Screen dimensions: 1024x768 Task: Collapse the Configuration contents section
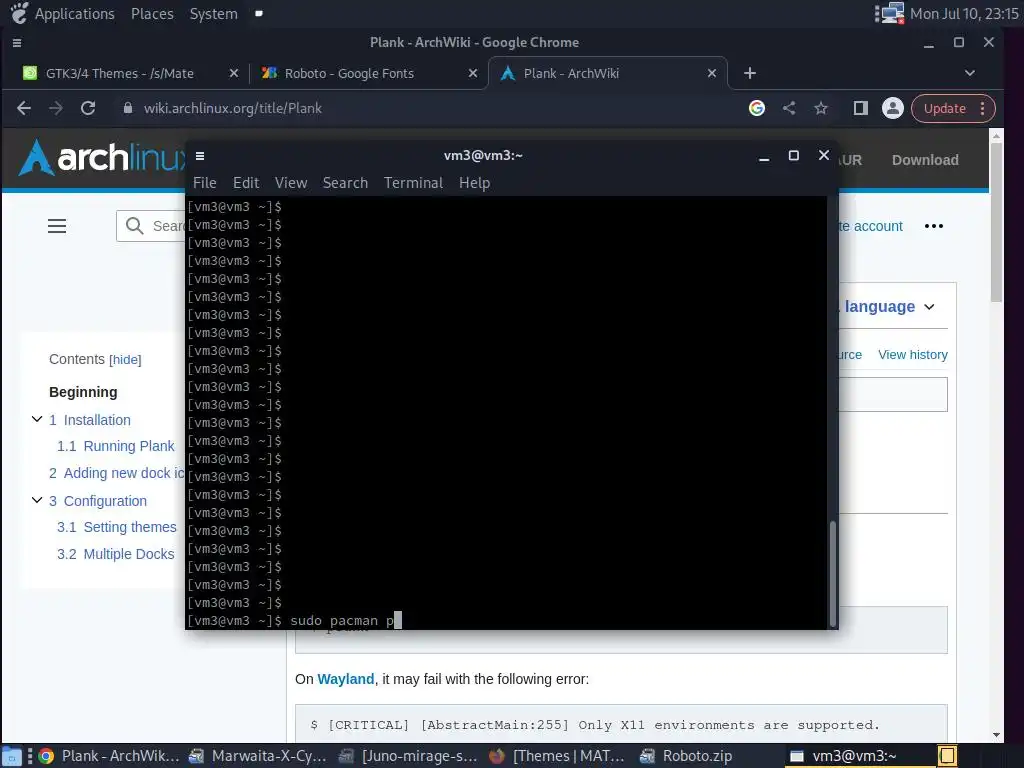coord(37,500)
